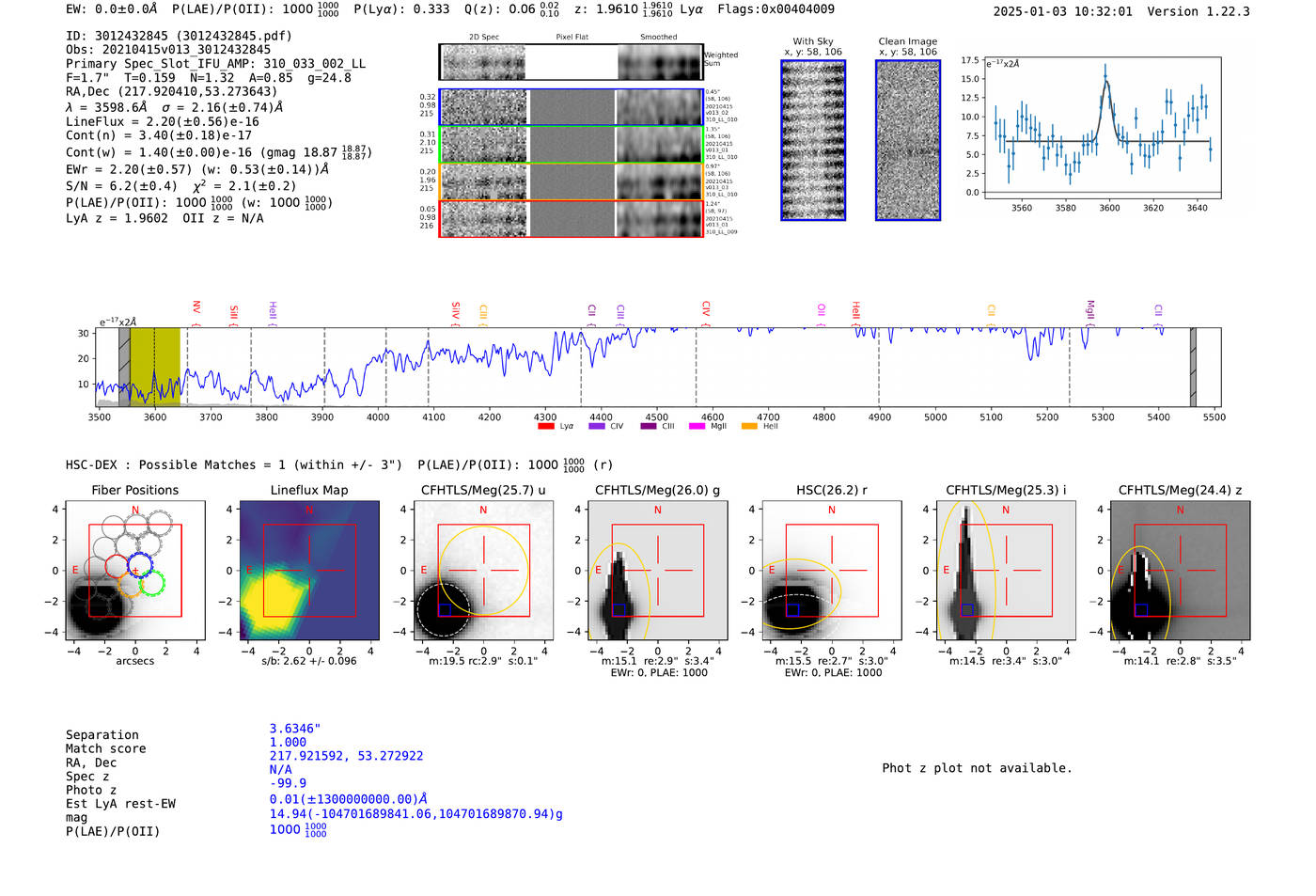The image size is (1316, 896).
Task: Click the orange HeII legend swatch
Action: [x=749, y=426]
